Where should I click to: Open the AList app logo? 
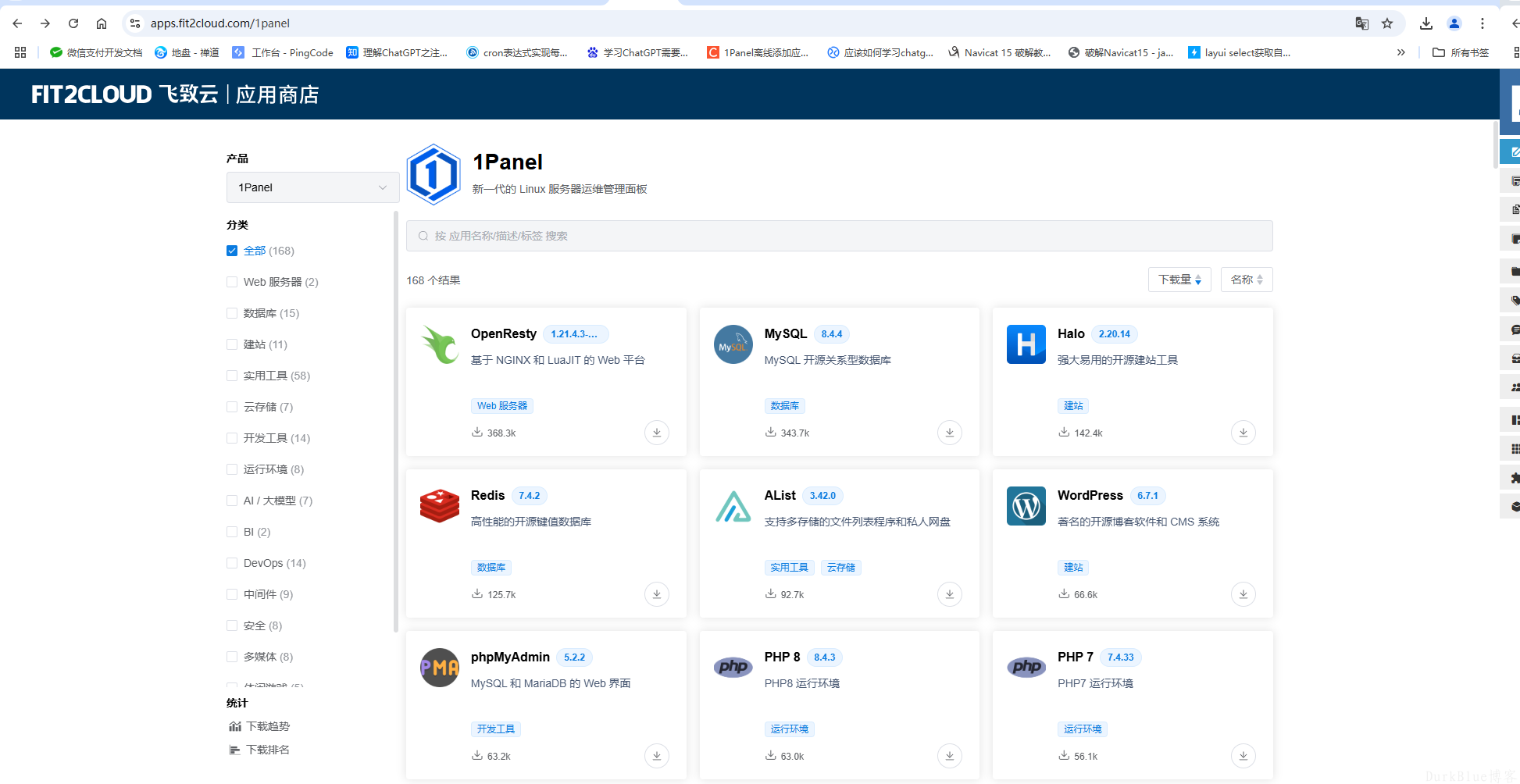point(733,506)
